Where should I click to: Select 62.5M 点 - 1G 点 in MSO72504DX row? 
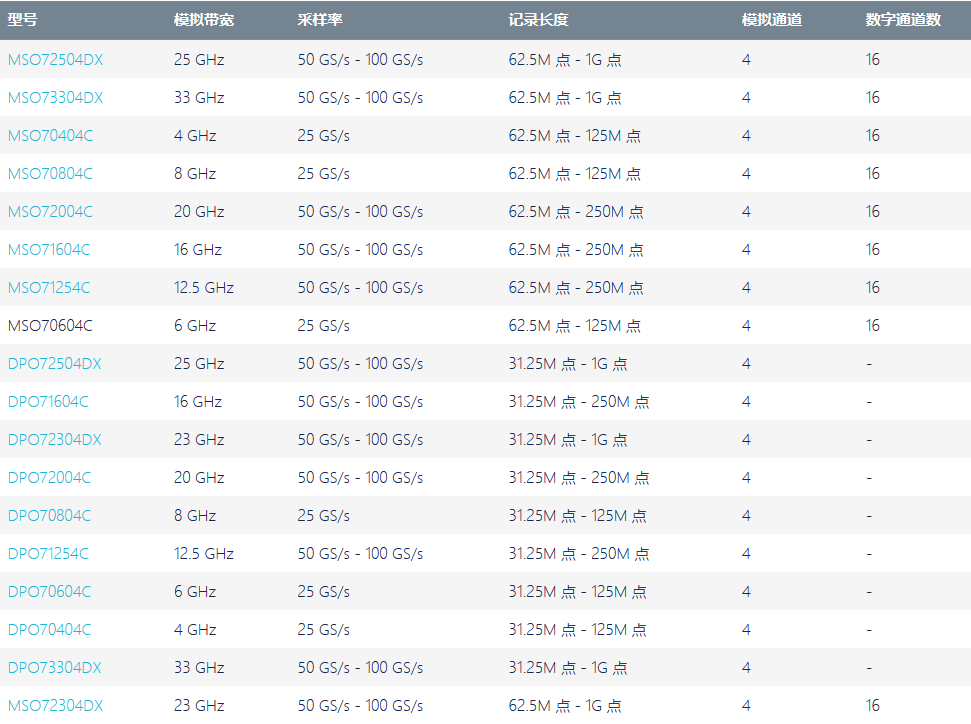click(x=565, y=59)
